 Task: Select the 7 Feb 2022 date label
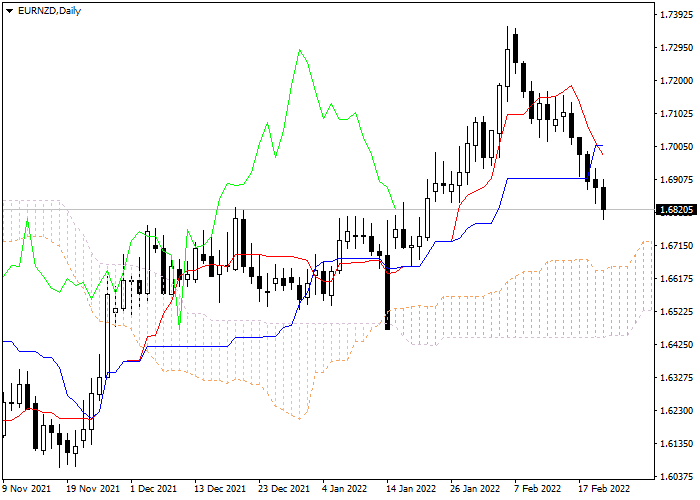coord(536,489)
